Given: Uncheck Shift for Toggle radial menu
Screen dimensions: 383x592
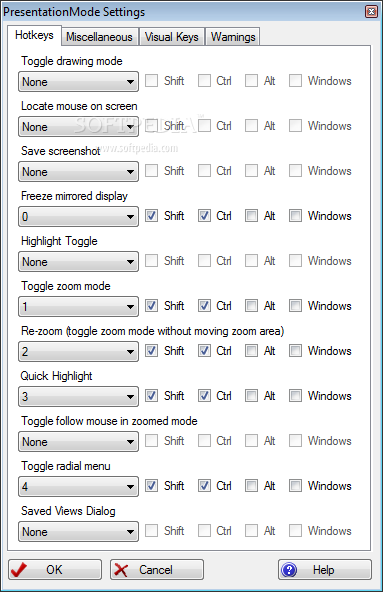Looking at the screenshot, I should coord(151,486).
